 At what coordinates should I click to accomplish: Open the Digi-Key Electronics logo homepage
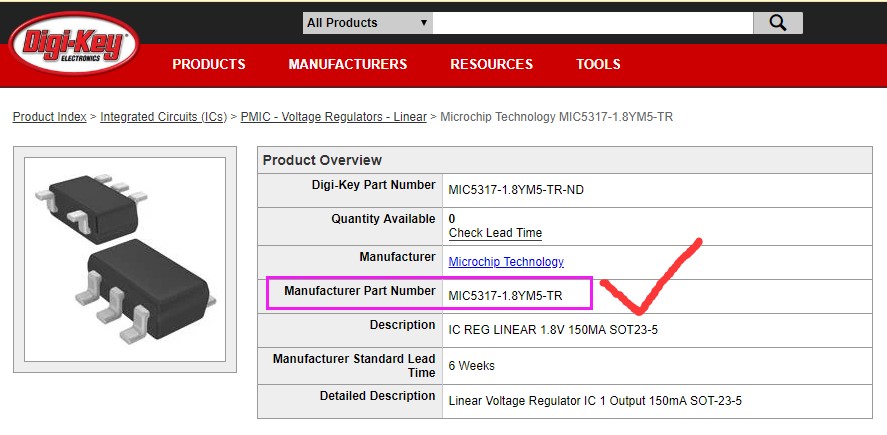click(x=74, y=44)
